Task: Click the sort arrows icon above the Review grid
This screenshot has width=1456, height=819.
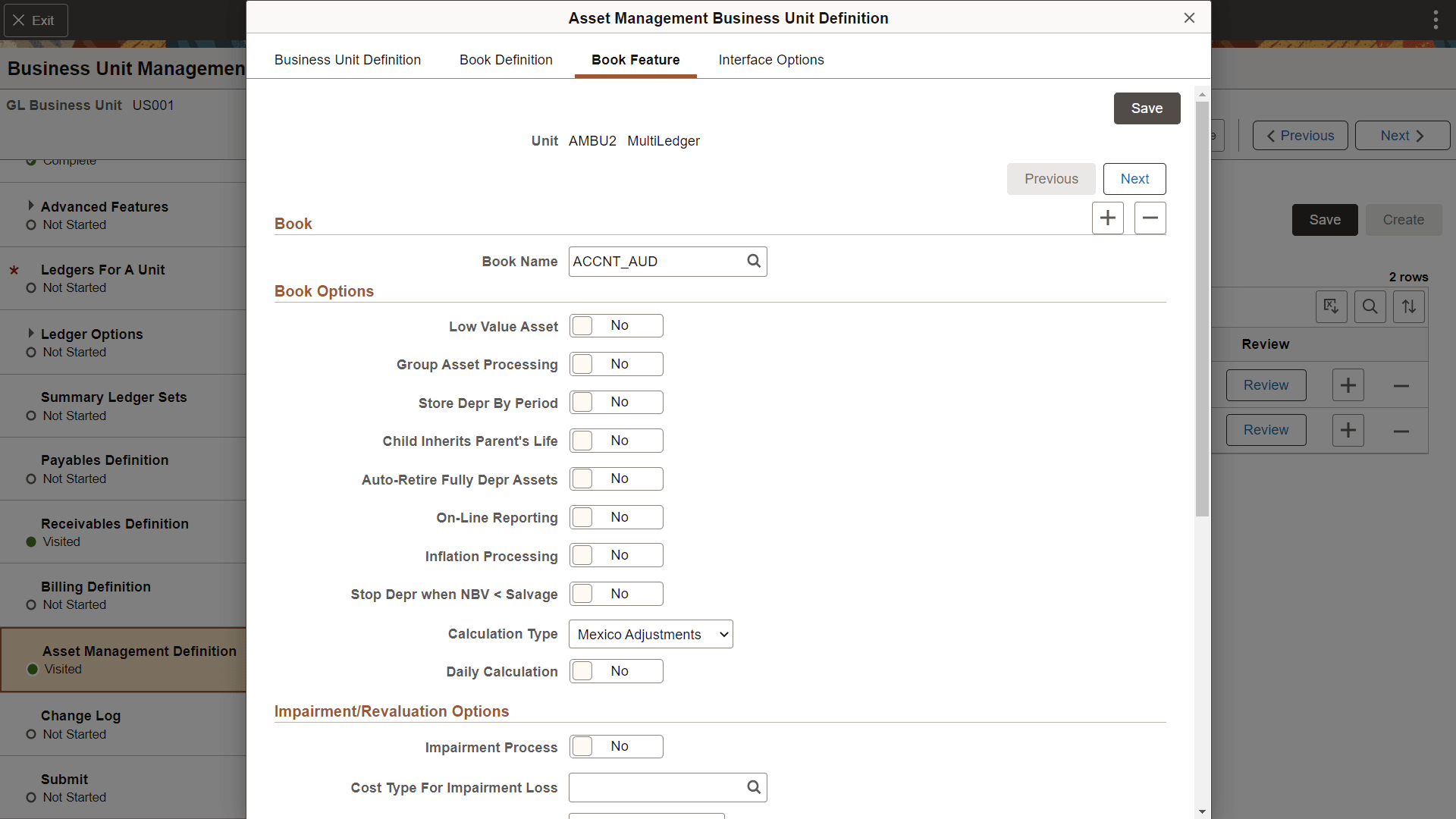Action: click(x=1408, y=306)
